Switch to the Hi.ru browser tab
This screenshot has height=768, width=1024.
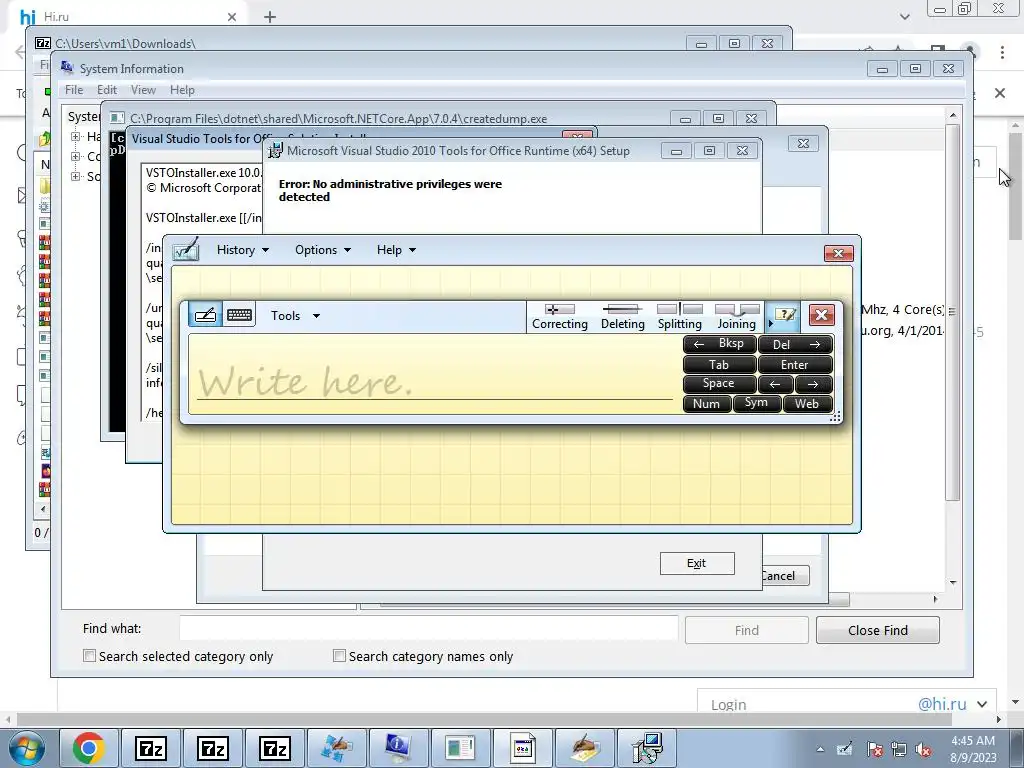pyautogui.click(x=127, y=17)
